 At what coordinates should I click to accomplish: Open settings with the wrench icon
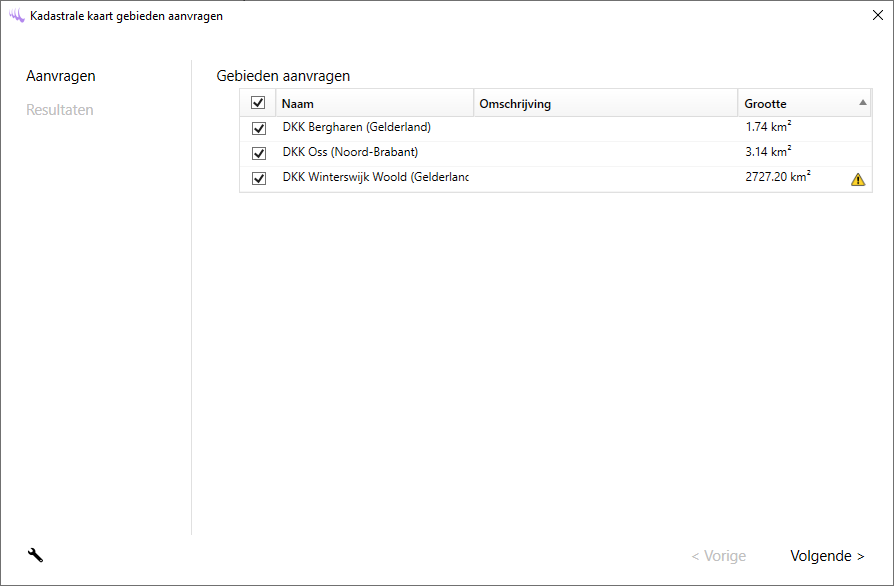(35, 555)
